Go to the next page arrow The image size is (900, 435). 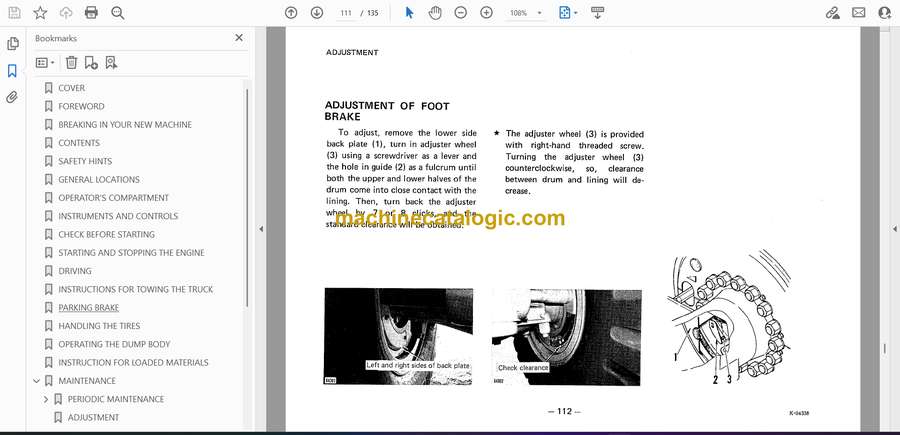tap(317, 13)
